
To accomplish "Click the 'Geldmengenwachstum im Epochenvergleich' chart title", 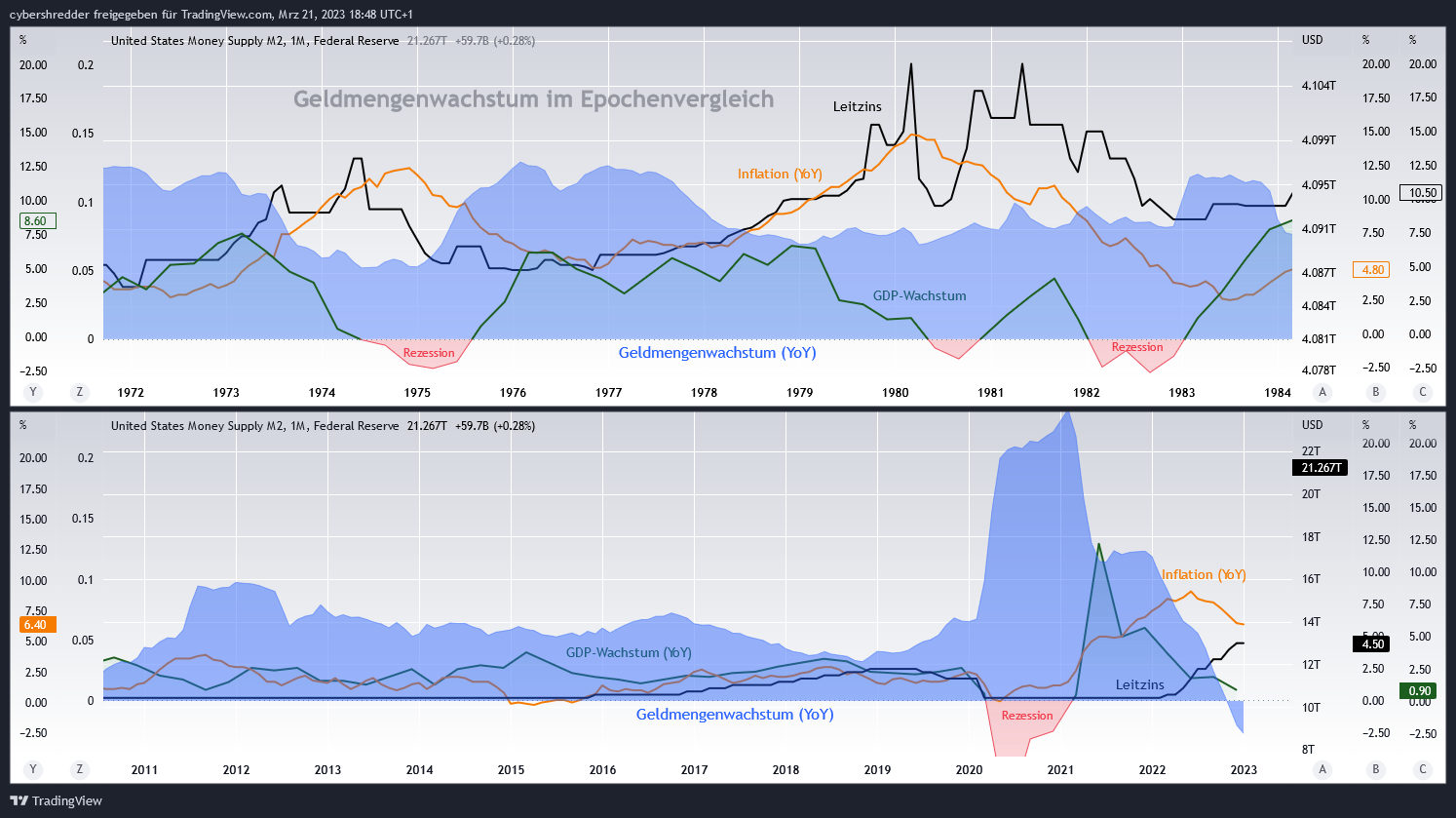I will (x=533, y=99).
